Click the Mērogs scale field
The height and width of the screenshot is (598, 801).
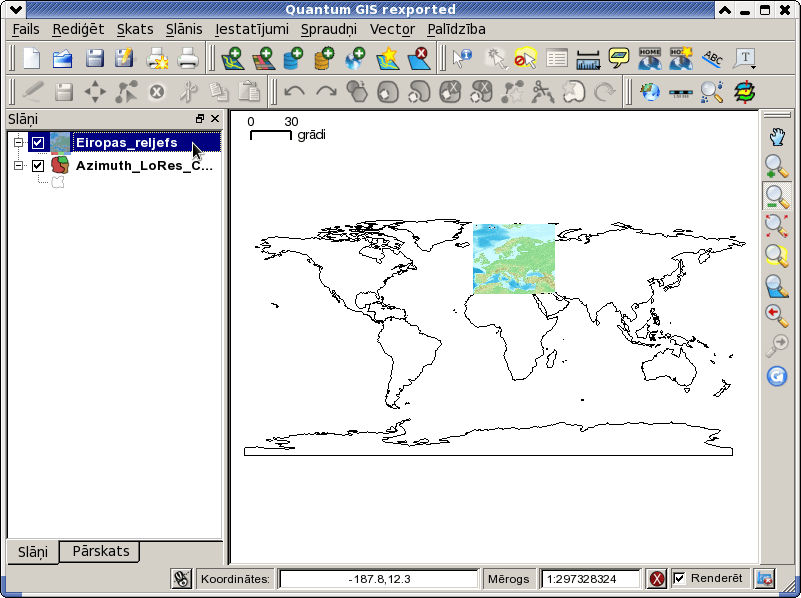point(590,579)
